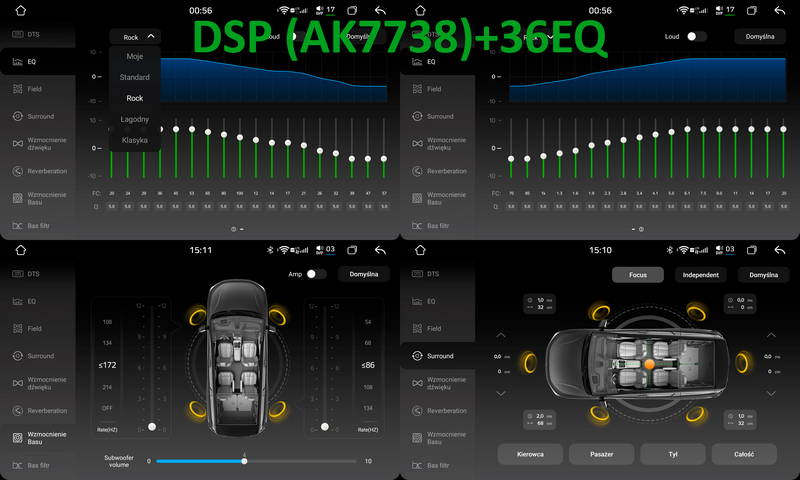The width and height of the screenshot is (800, 480).
Task: Select 108 in the left Rate(HZ) picker
Action: tap(107, 322)
